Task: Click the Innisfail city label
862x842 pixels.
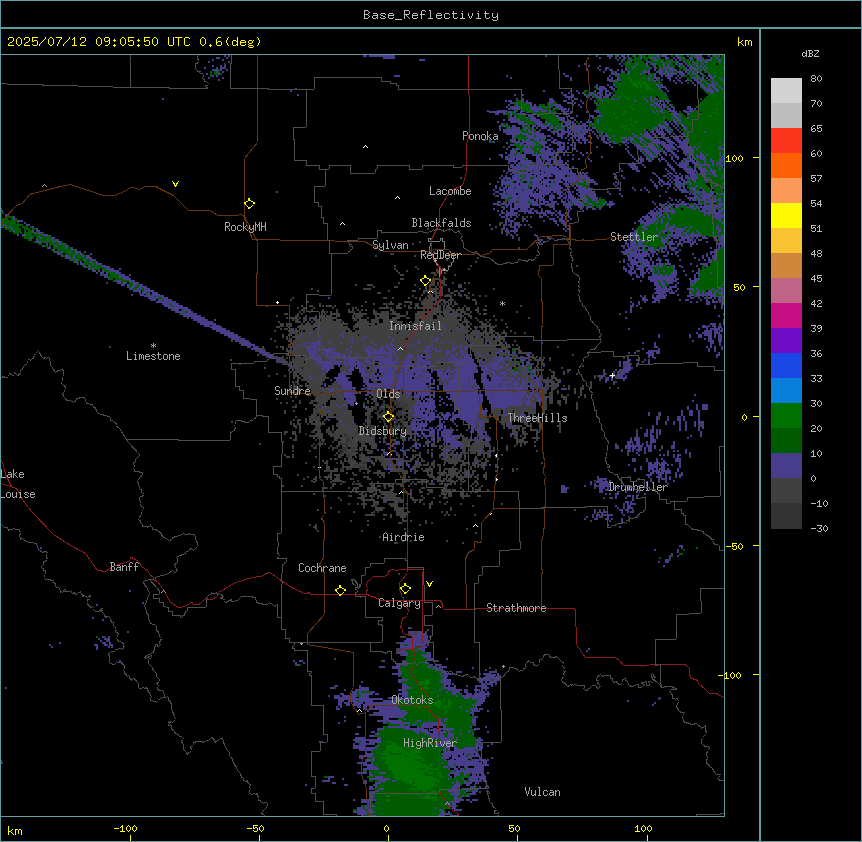Action: point(415,326)
